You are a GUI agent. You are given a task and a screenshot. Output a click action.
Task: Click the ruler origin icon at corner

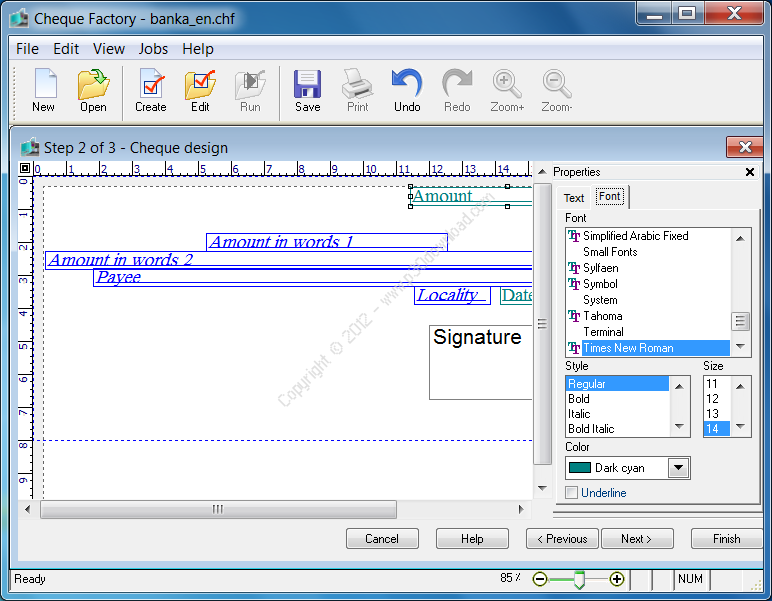coord(25,168)
